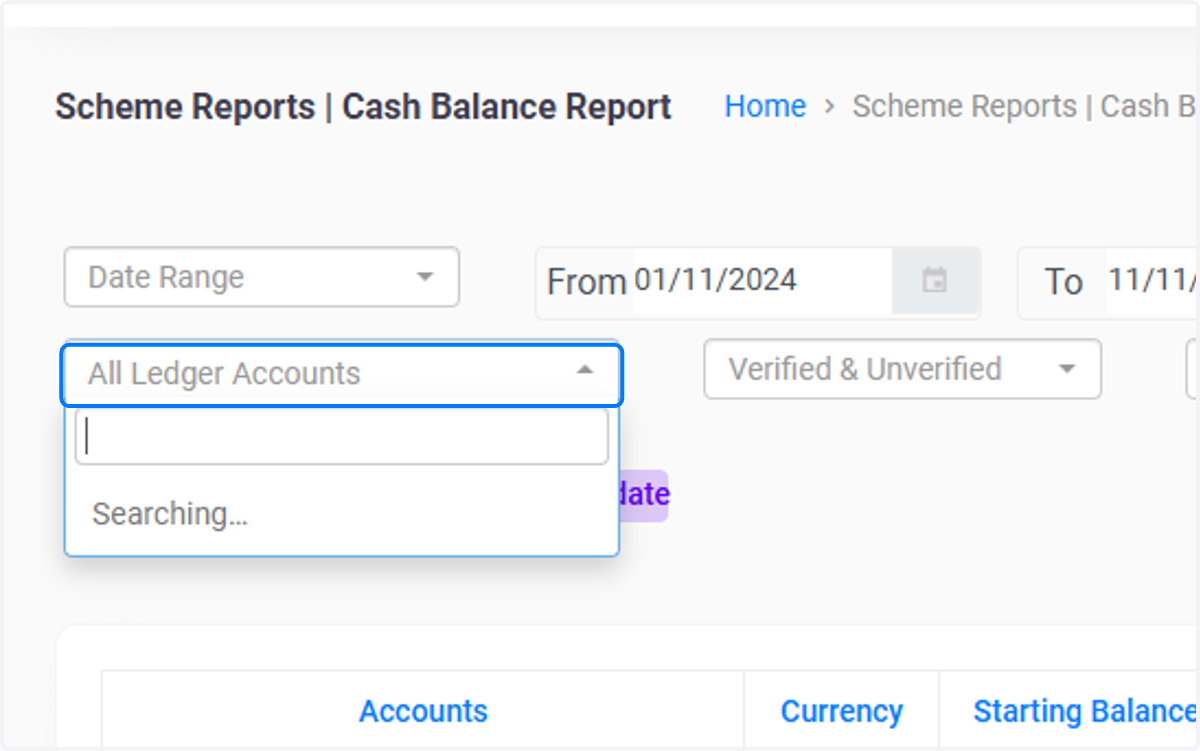This screenshot has width=1200, height=751.
Task: Click the ledger account search box
Action: point(342,436)
